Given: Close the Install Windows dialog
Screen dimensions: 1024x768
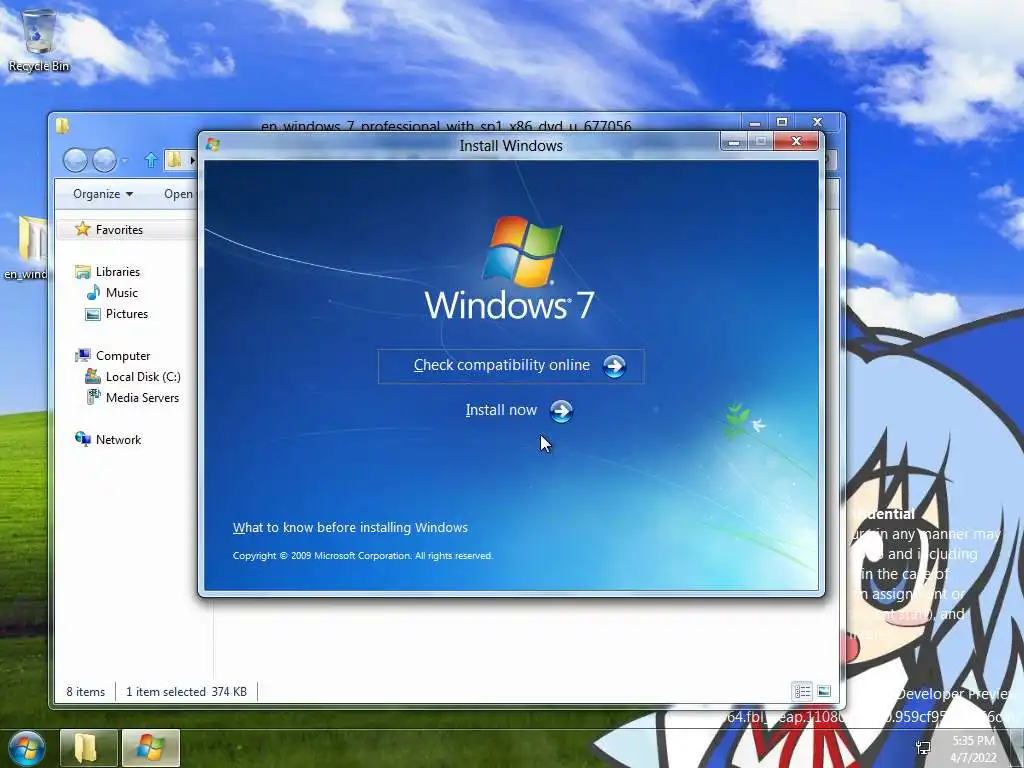Looking at the screenshot, I should (x=796, y=141).
